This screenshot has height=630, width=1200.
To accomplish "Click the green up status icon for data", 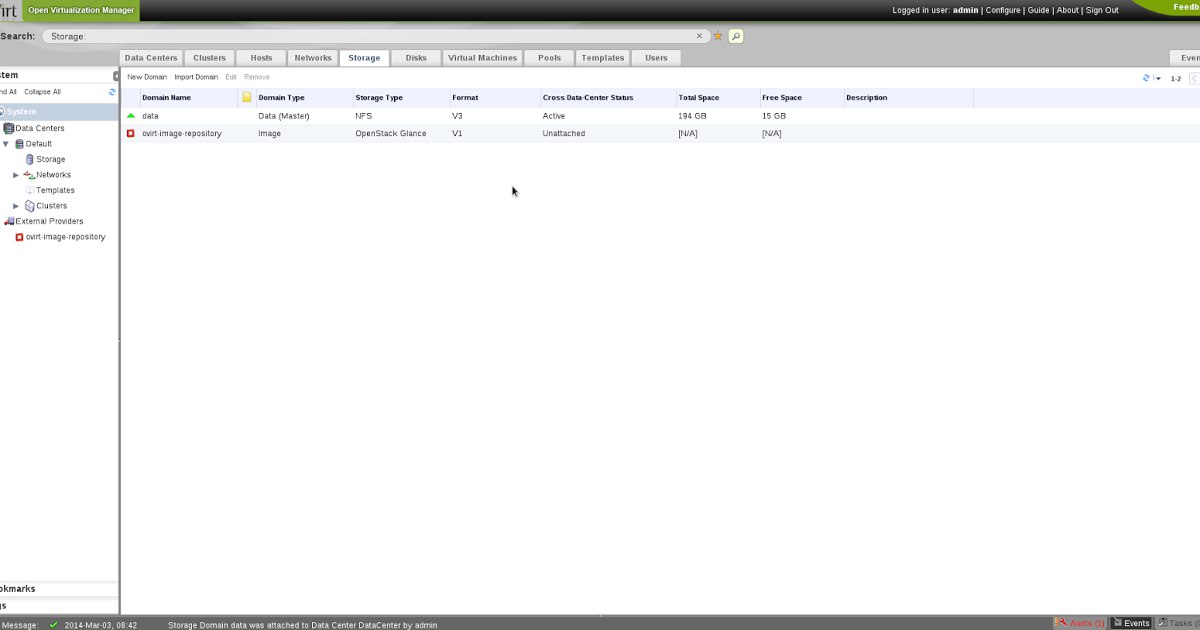I will point(130,116).
